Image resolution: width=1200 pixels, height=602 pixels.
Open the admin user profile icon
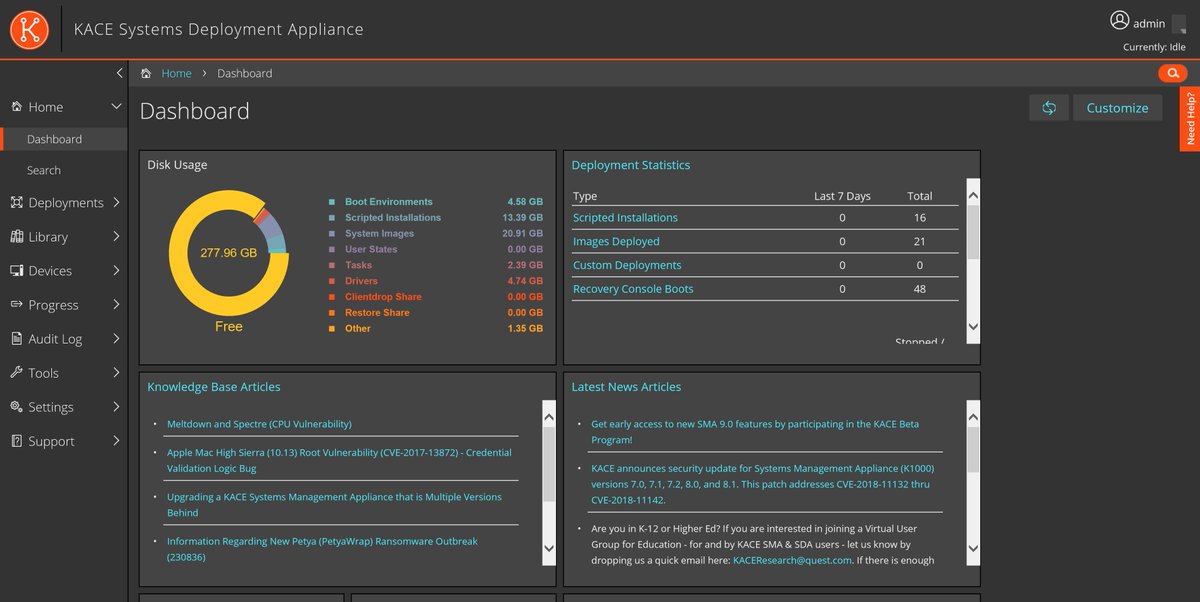pos(1119,21)
